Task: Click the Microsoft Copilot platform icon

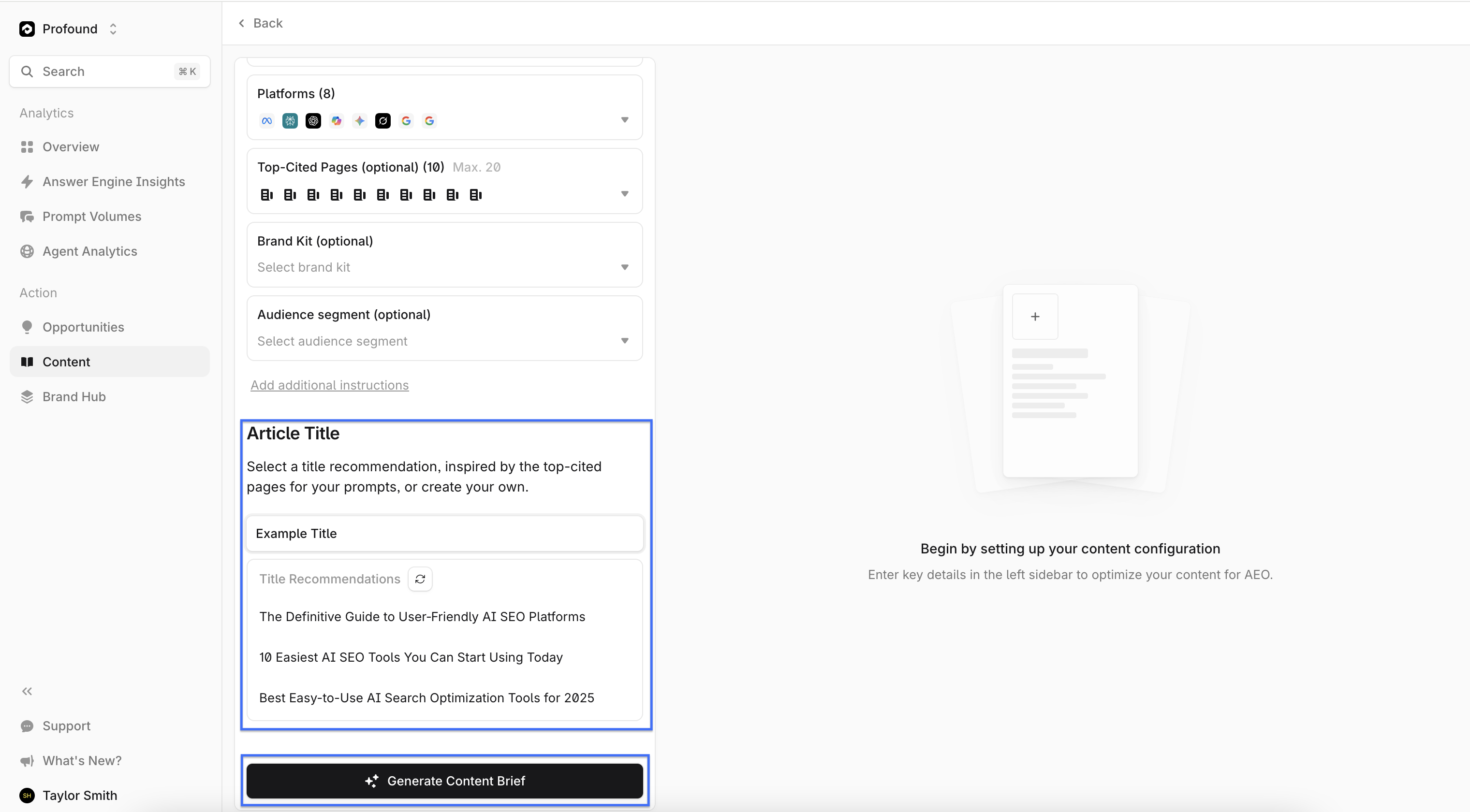Action: point(337,121)
